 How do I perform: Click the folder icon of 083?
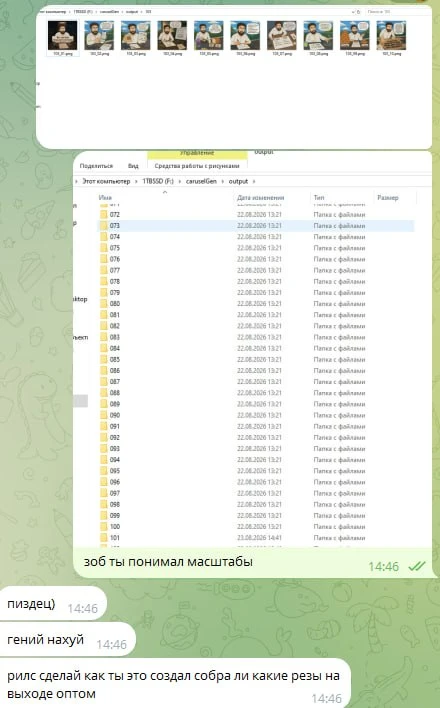pyautogui.click(x=103, y=337)
